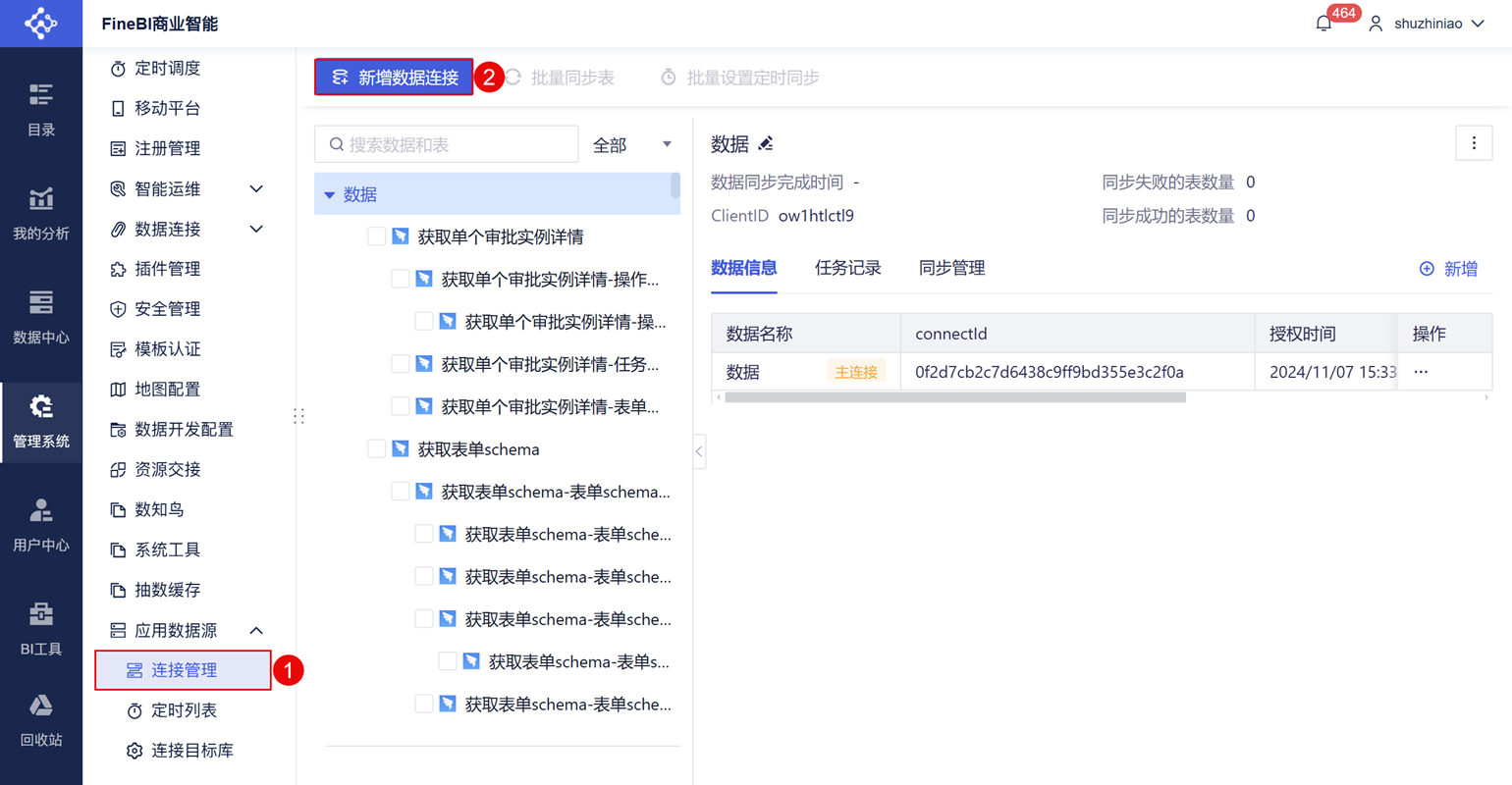1512x785 pixels.
Task: Click the connectId value 0f2d7cb2c7d6438c9ff9bd355e3c2f0a
Action: (1050, 372)
